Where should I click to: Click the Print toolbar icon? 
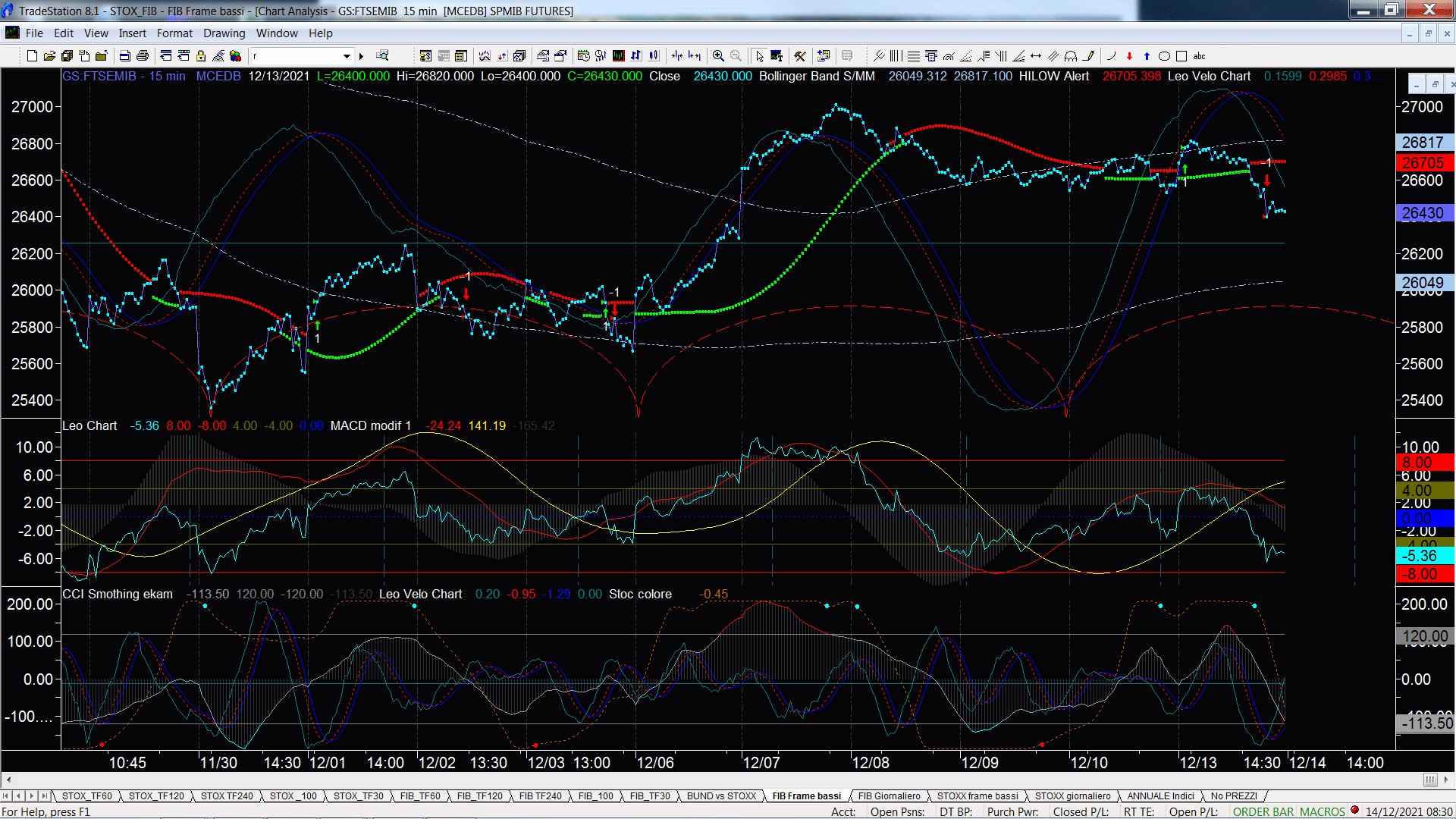[142, 56]
